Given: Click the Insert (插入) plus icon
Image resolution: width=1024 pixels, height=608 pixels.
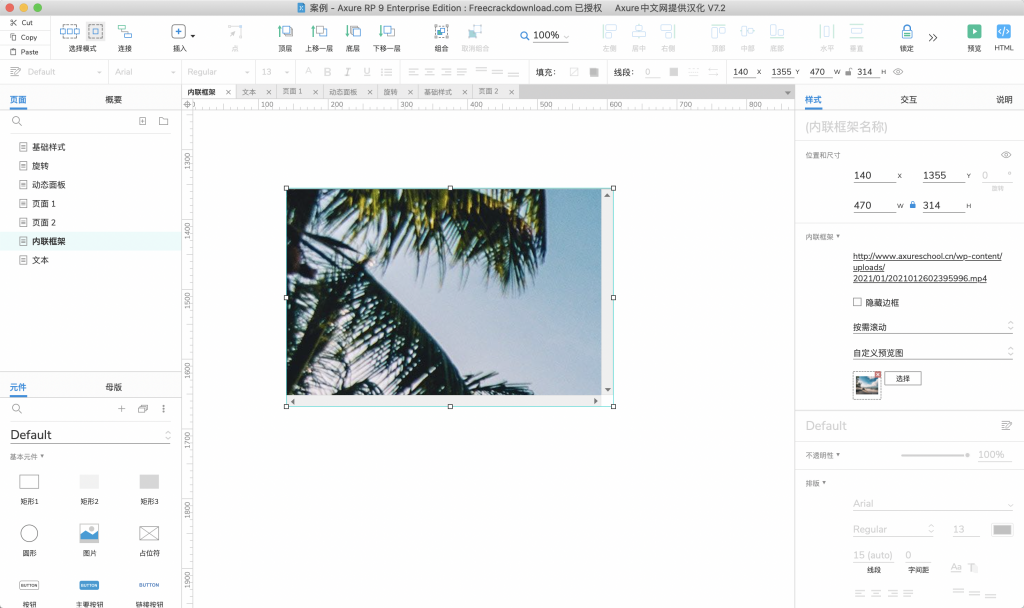Looking at the screenshot, I should [x=179, y=32].
